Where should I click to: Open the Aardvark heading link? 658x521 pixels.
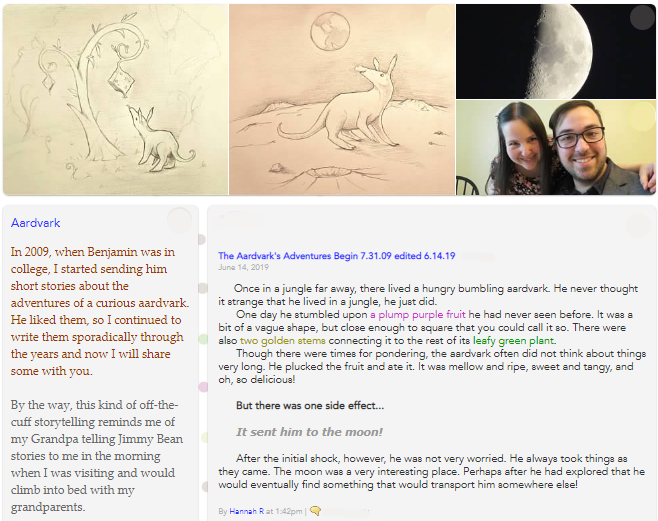[x=36, y=223]
